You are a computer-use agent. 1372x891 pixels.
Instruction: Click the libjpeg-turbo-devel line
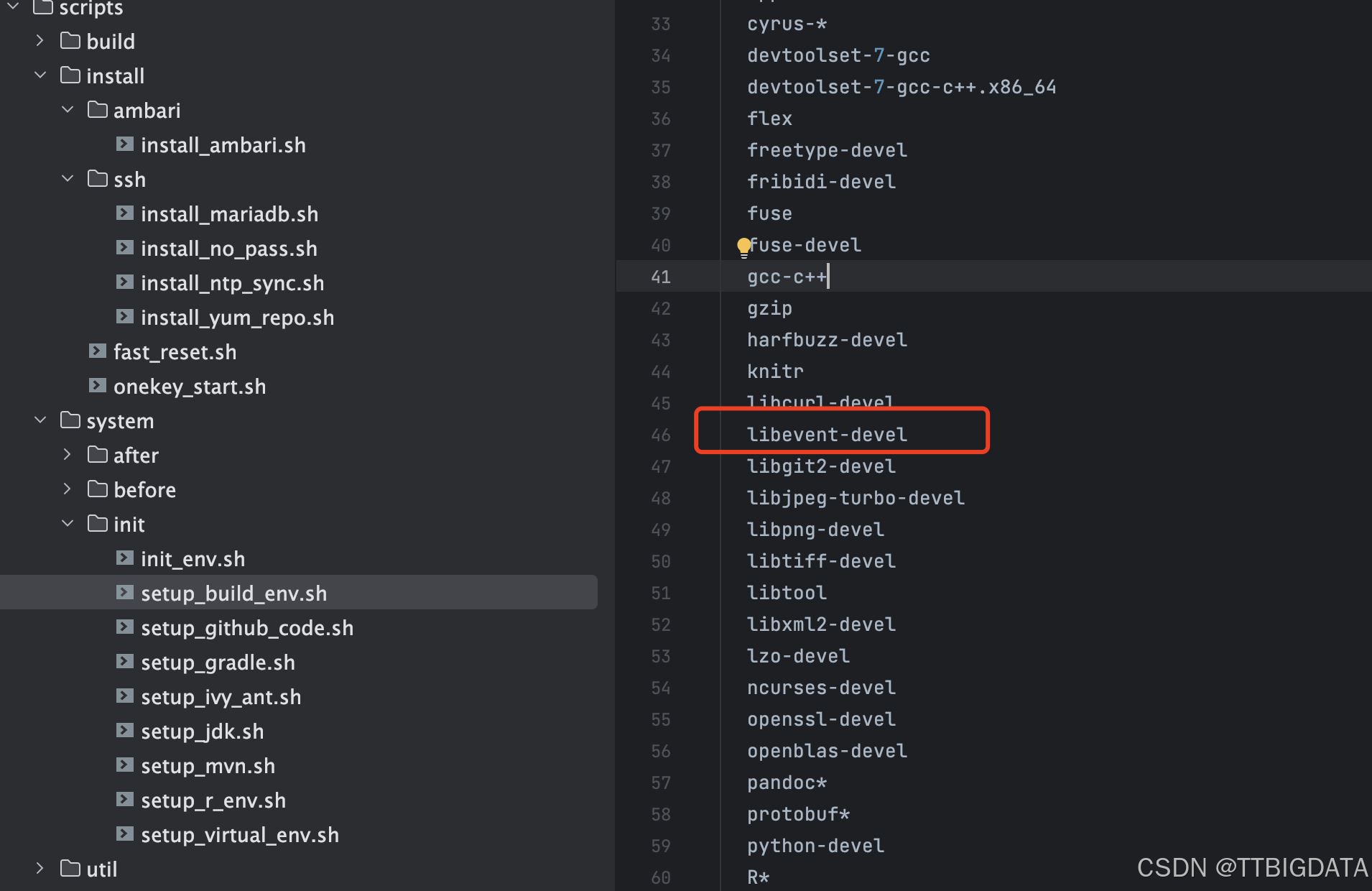pos(856,498)
